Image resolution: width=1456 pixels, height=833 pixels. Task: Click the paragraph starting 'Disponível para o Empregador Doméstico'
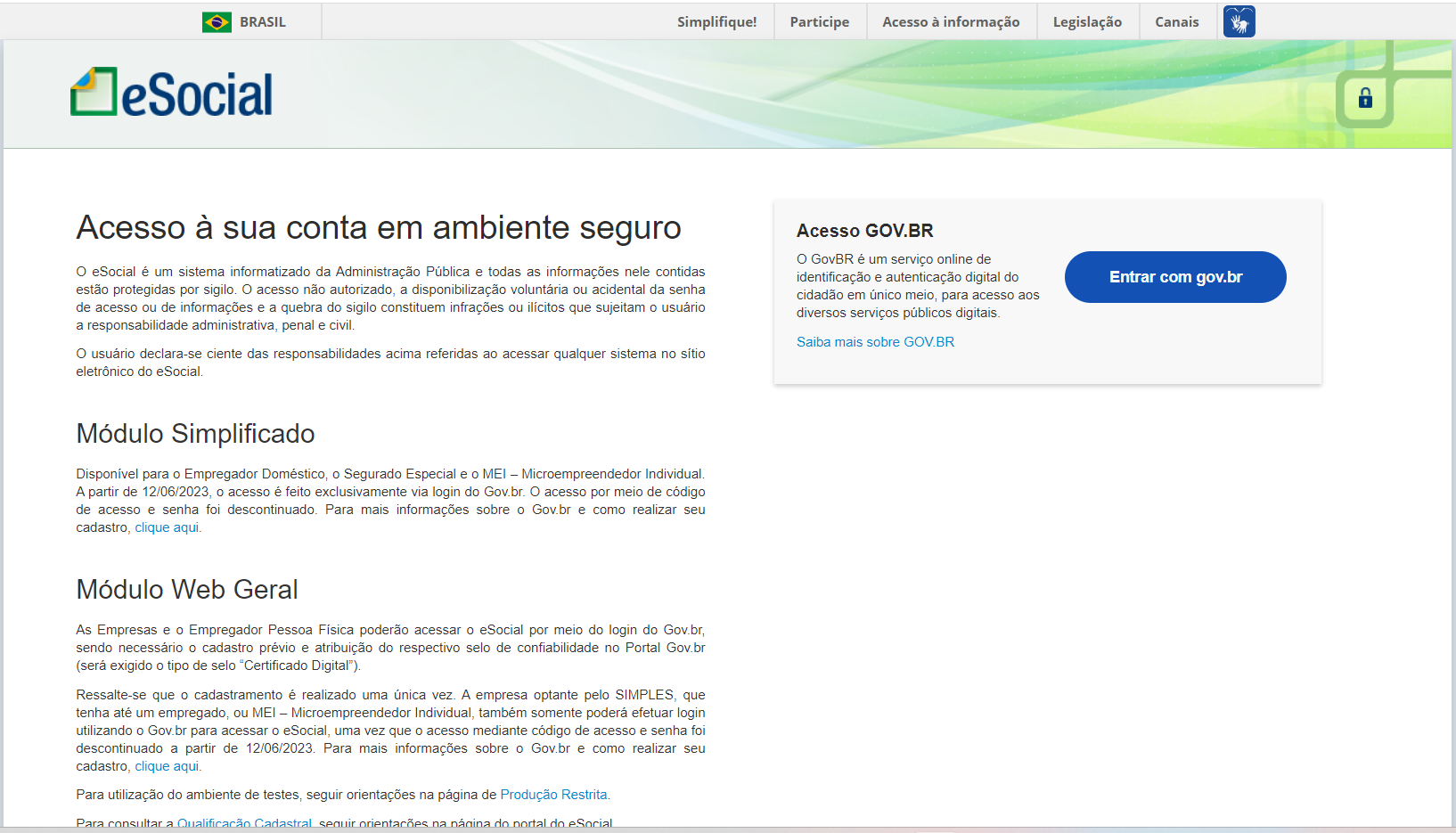[390, 501]
